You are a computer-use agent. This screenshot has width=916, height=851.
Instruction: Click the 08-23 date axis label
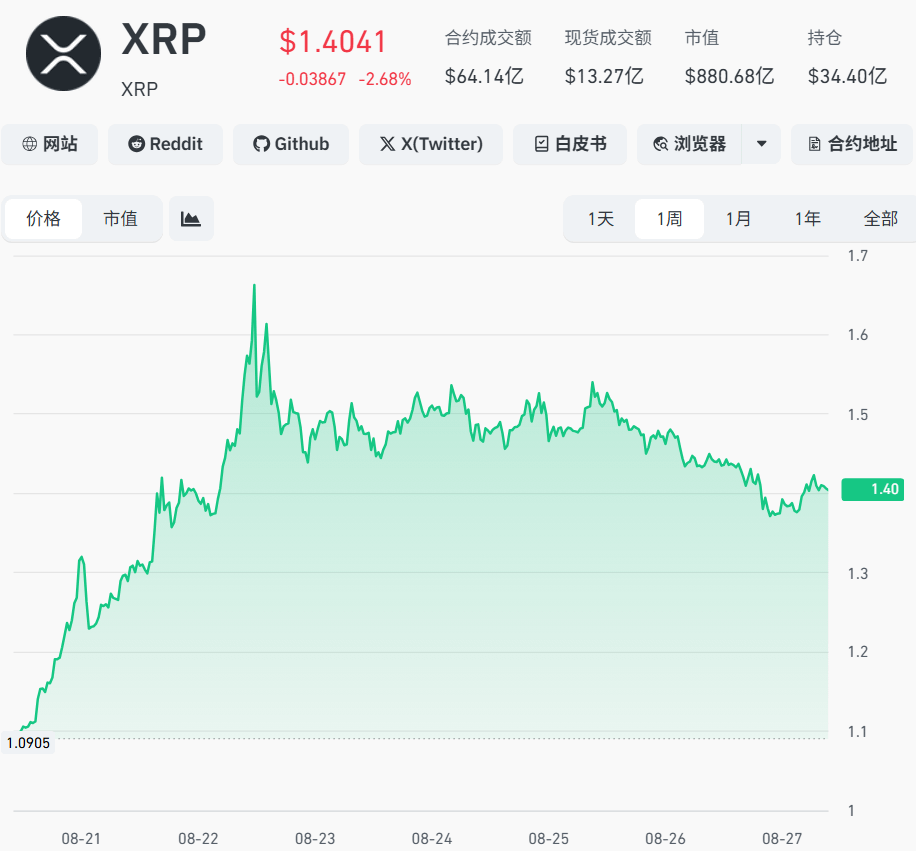[x=315, y=839]
